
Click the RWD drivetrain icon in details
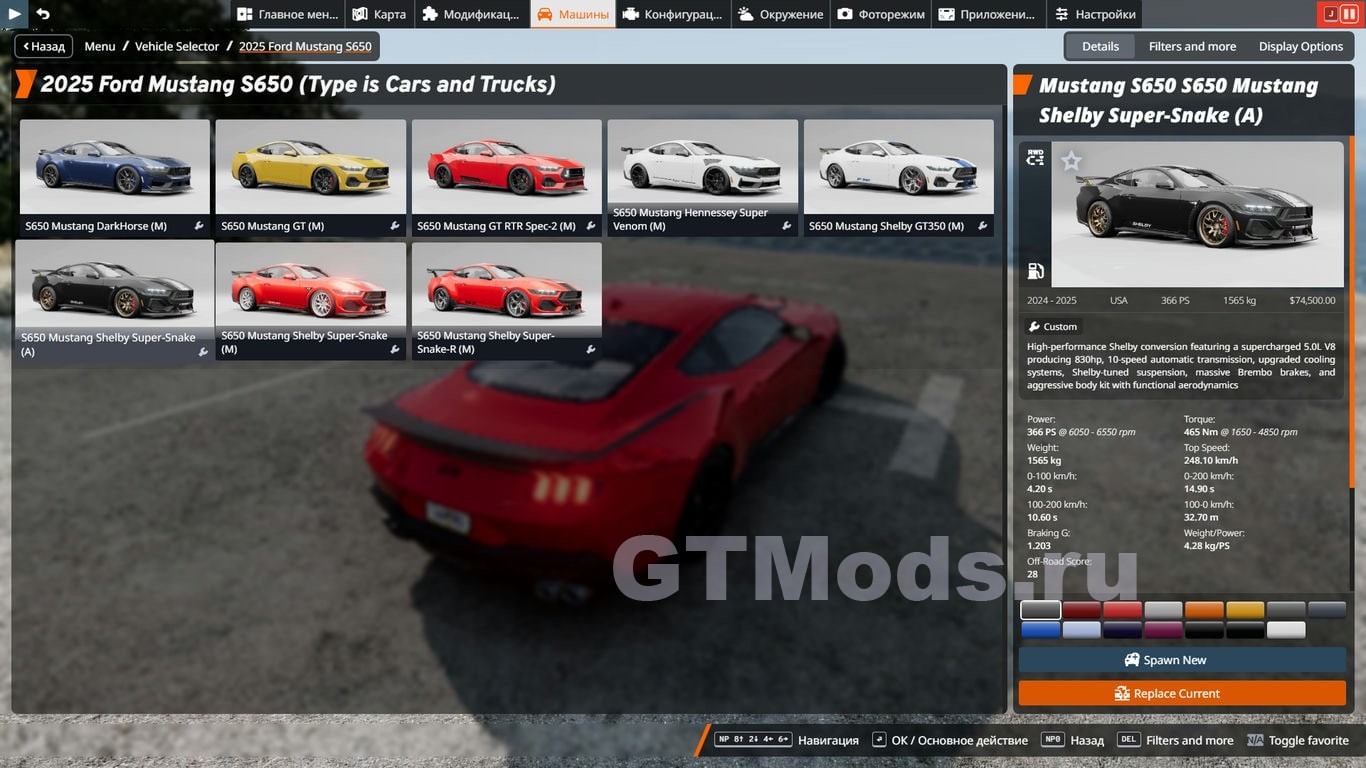click(1035, 157)
